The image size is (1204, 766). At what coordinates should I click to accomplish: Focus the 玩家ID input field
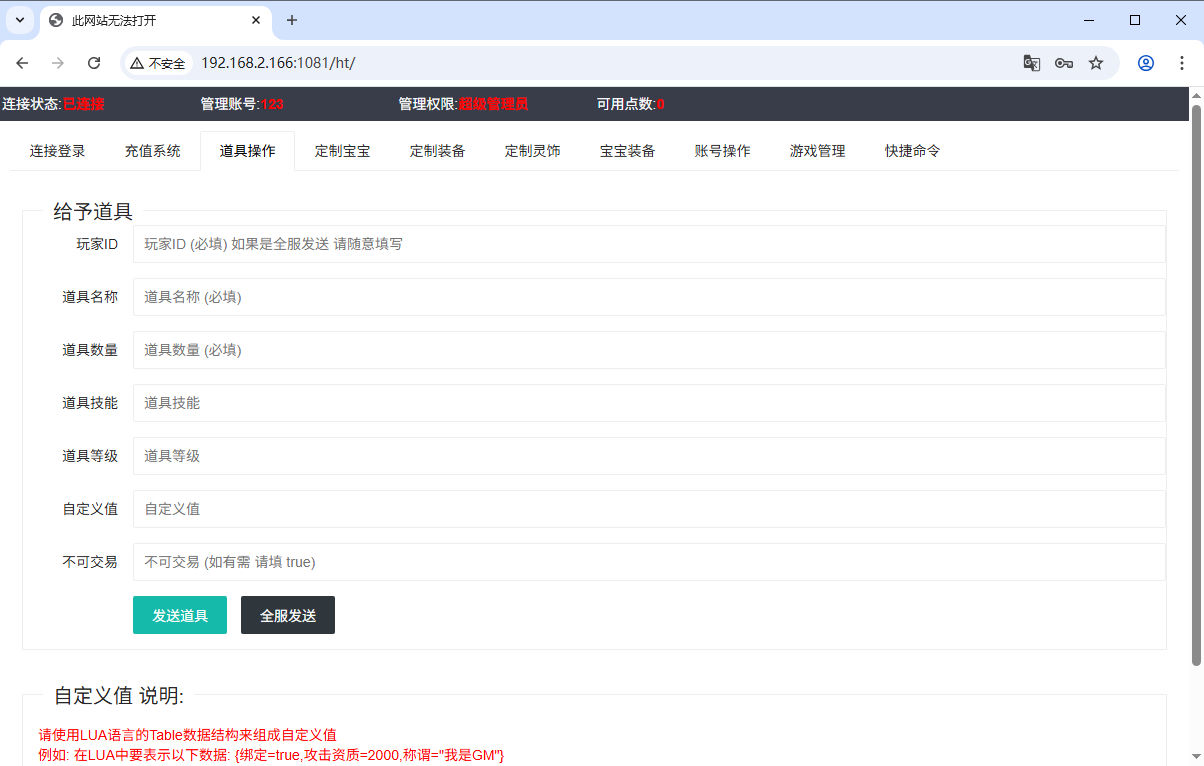(x=649, y=244)
